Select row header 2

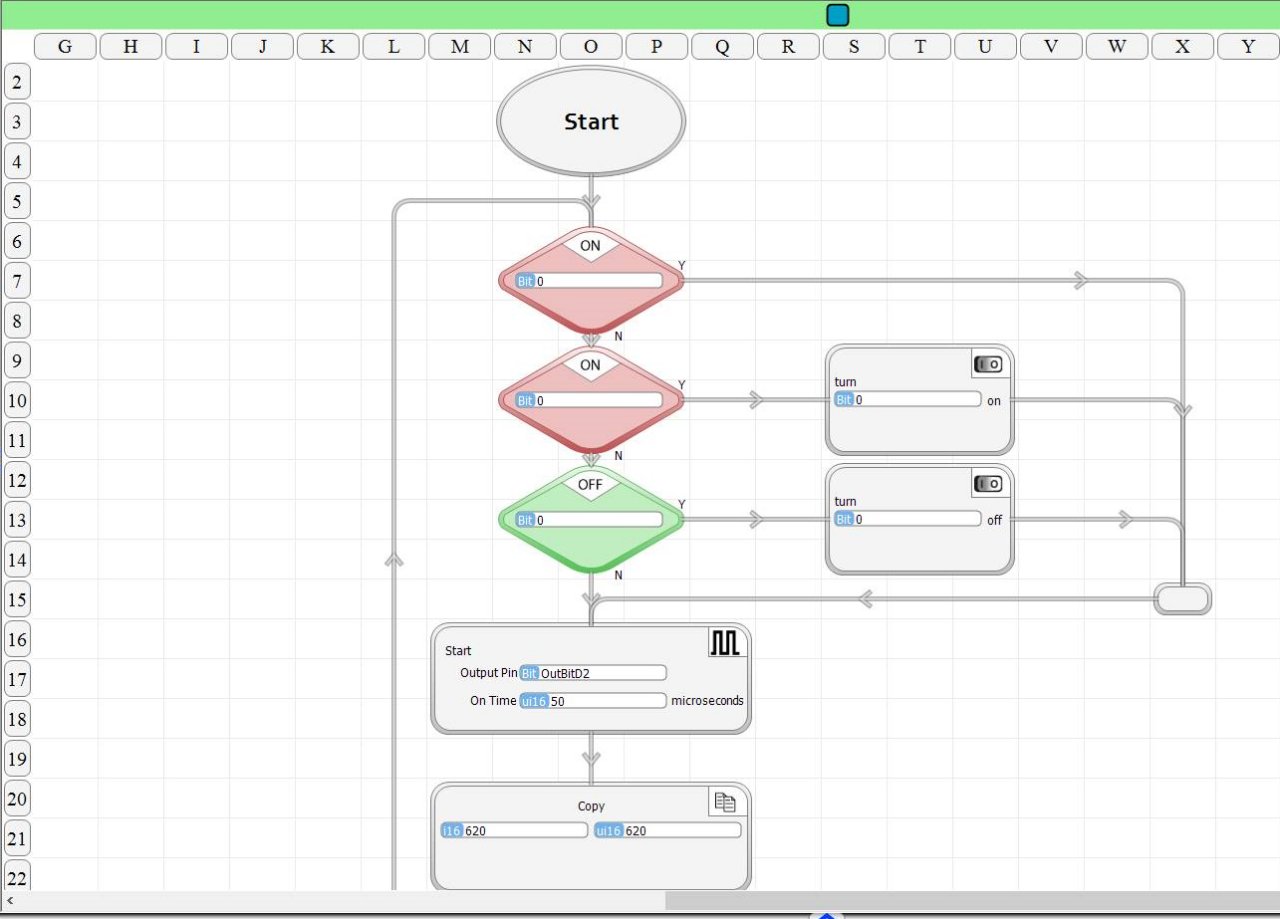pyautogui.click(x=17, y=82)
